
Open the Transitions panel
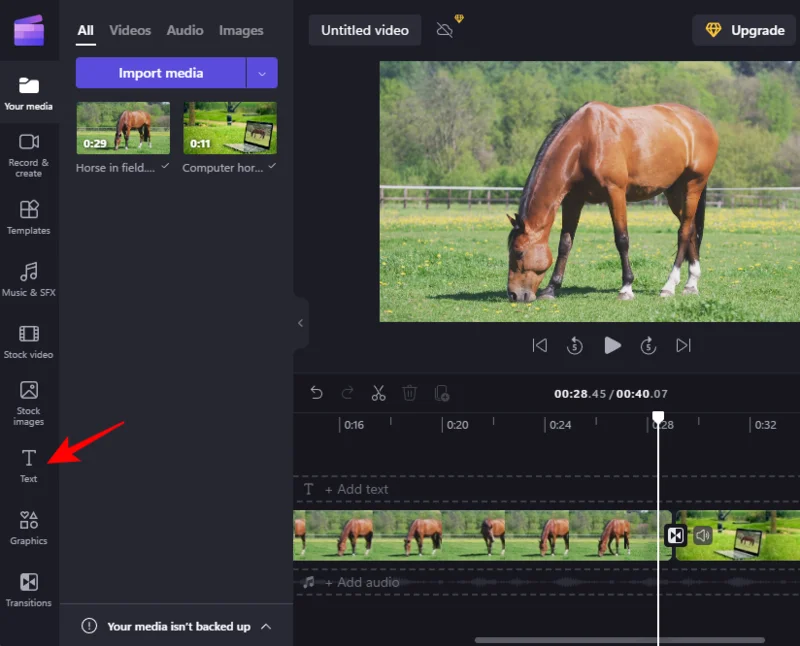[x=28, y=590]
